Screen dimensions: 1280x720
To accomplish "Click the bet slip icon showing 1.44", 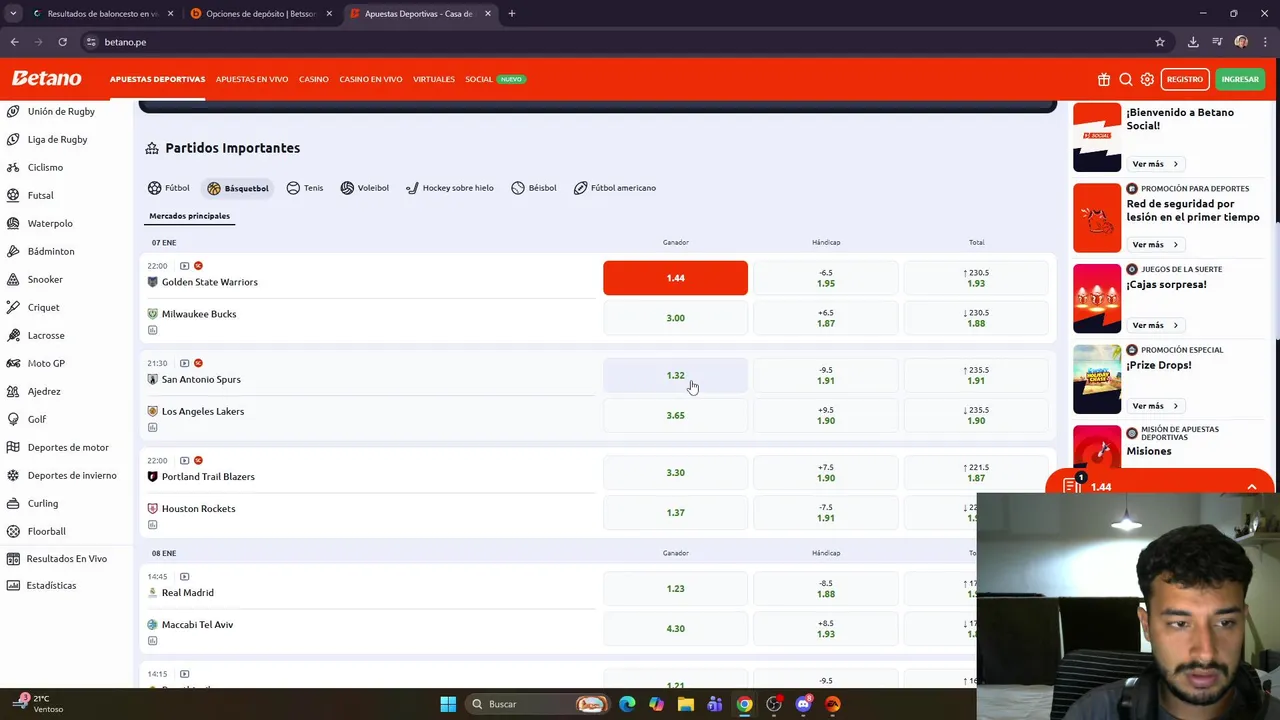I will (x=1073, y=486).
